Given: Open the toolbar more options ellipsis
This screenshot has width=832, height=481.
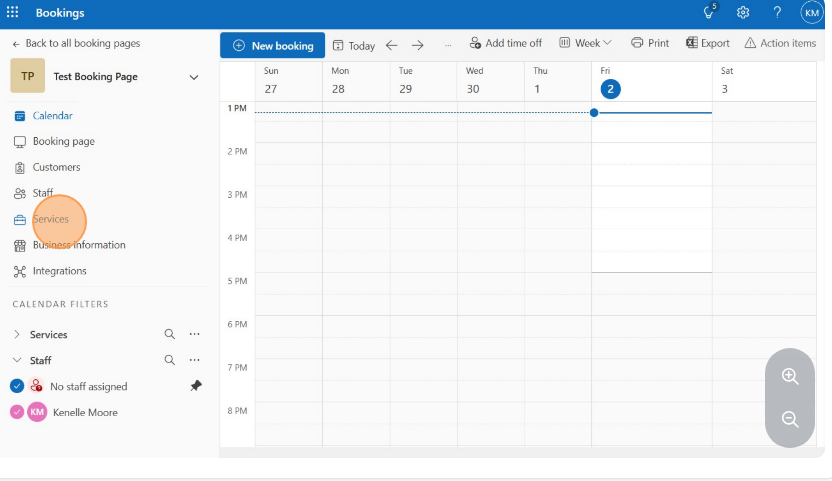Looking at the screenshot, I should click(x=448, y=46).
